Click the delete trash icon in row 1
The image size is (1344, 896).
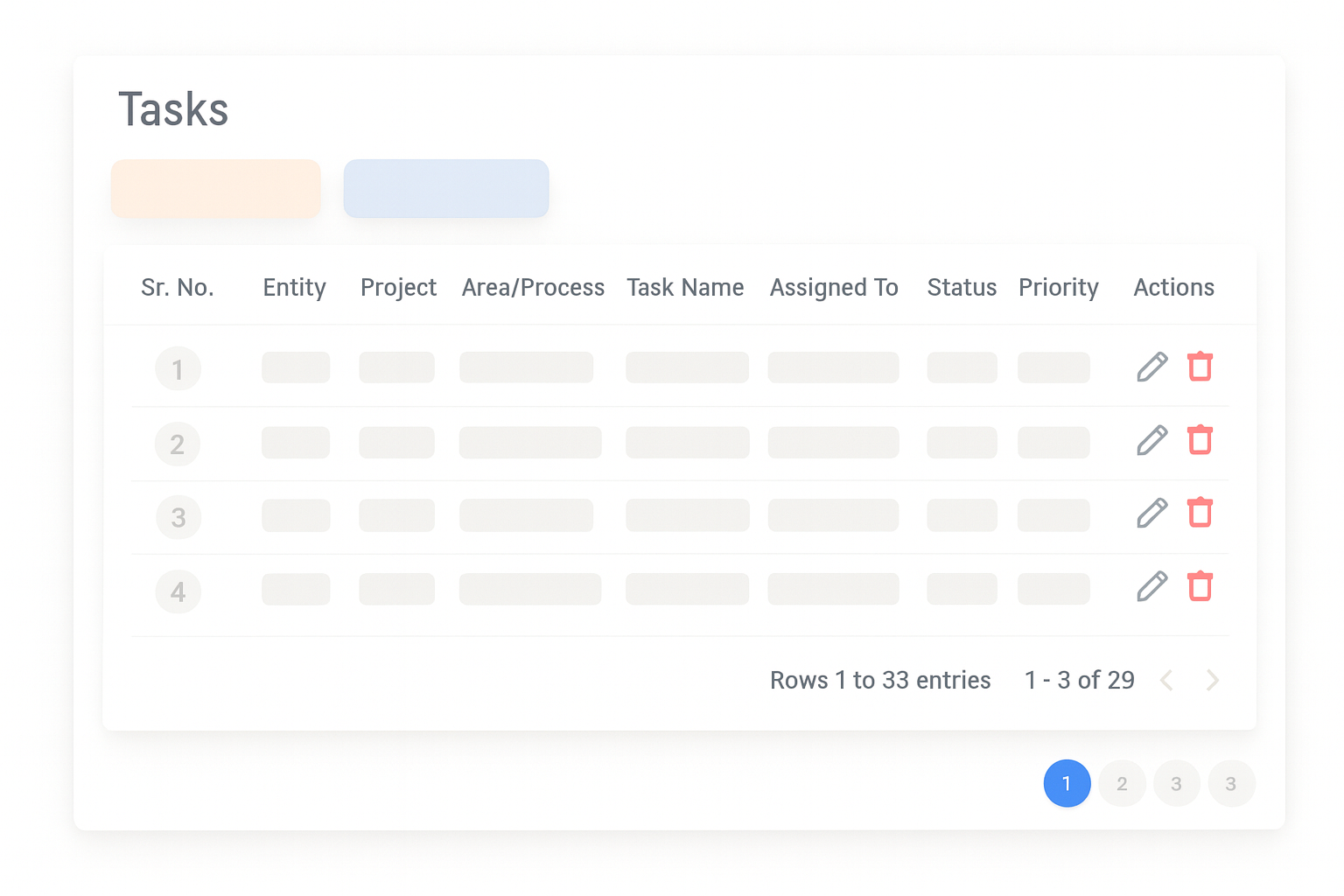coord(1200,367)
